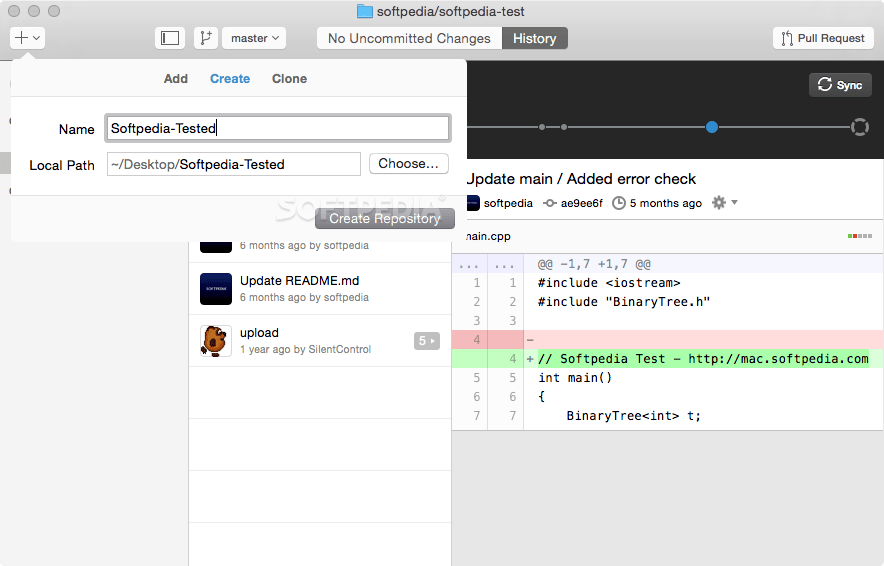Click the BinaryTree<int> t; diff line
Screen dimensions: 884x566
tap(668, 416)
